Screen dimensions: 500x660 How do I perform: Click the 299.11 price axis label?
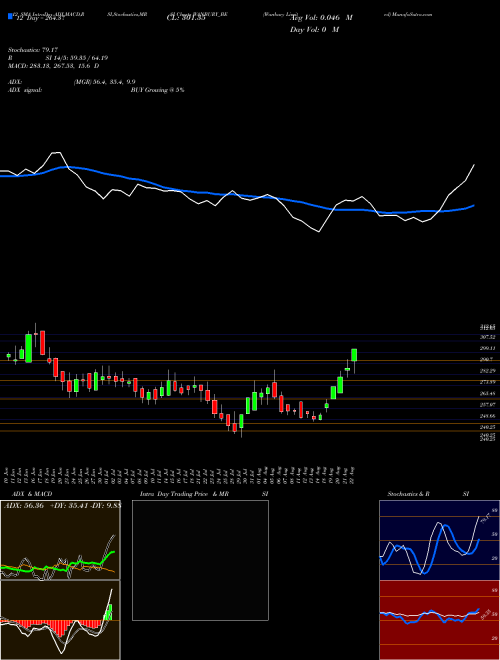(x=487, y=349)
